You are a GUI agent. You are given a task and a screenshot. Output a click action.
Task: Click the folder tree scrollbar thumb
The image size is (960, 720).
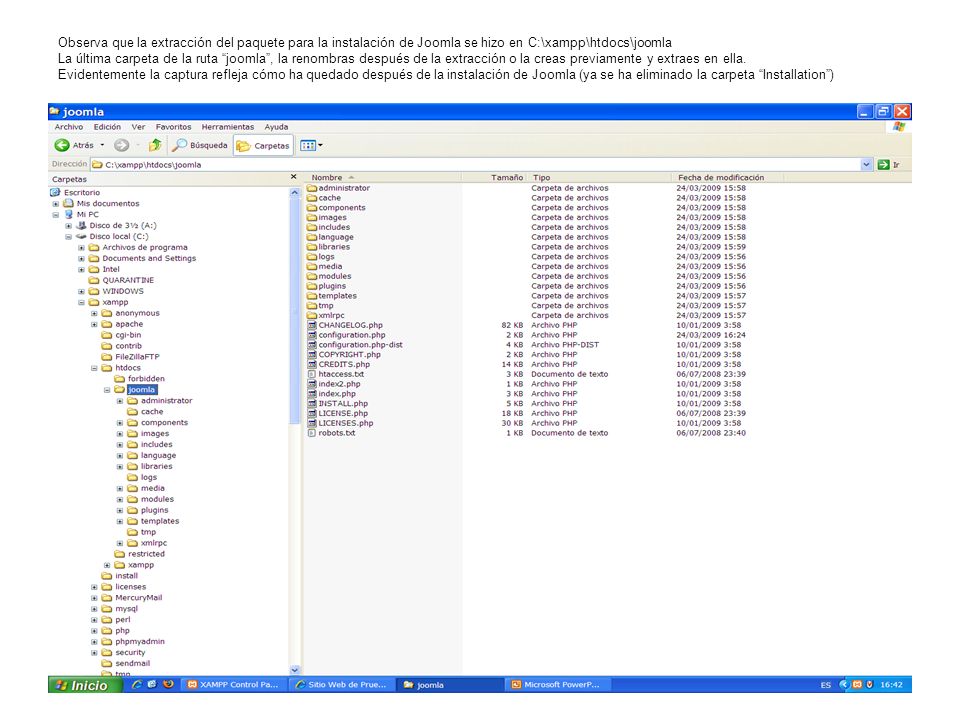coord(294,310)
